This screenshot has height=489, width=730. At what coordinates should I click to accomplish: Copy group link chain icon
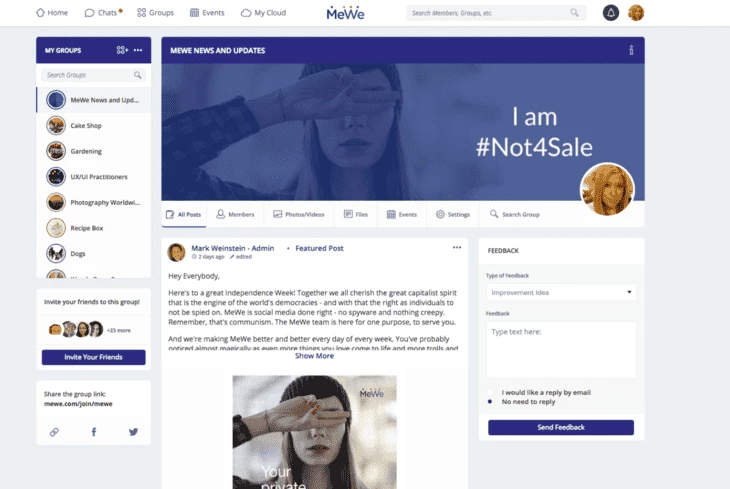(x=54, y=432)
